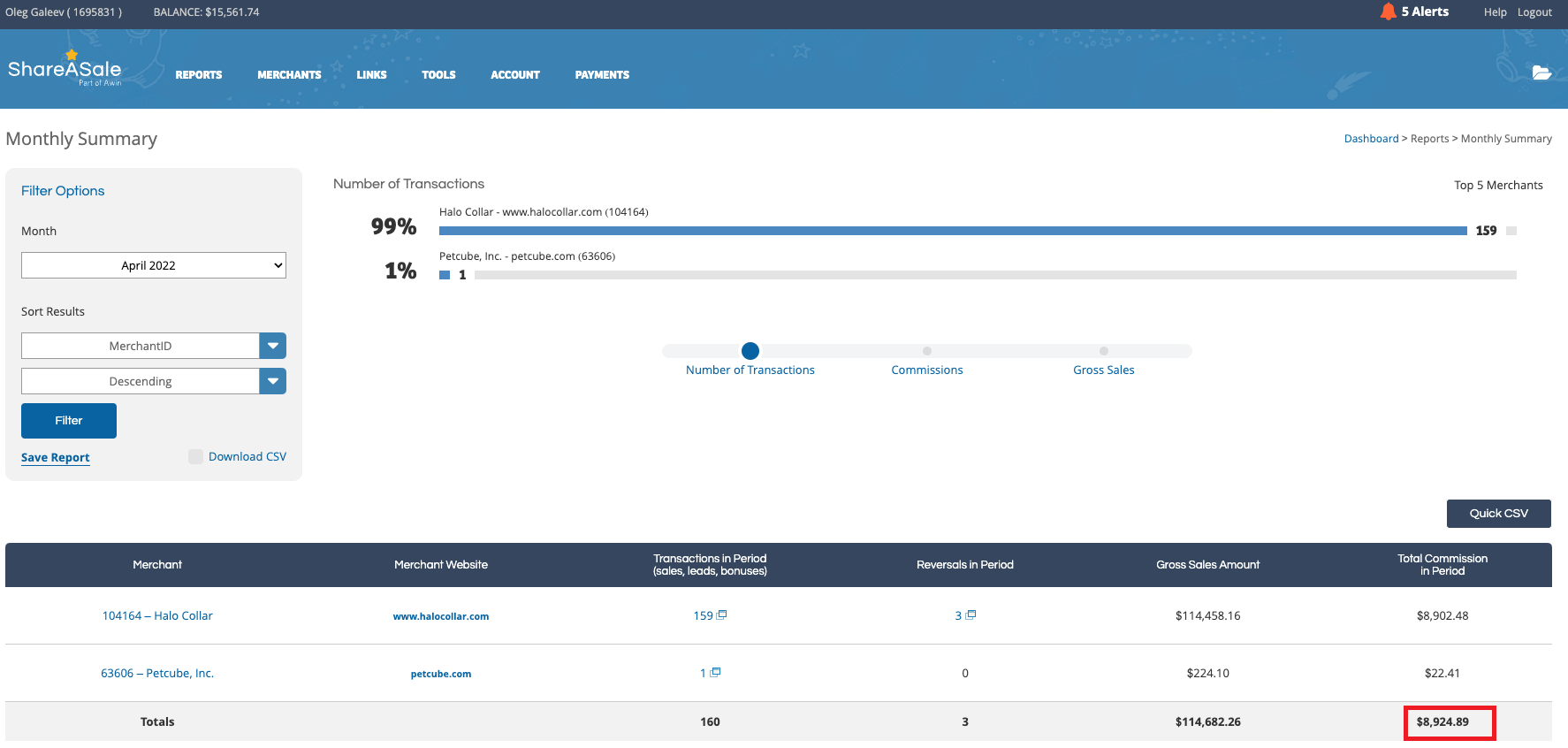Select the totals $114,682.26 gross sales

(1208, 721)
